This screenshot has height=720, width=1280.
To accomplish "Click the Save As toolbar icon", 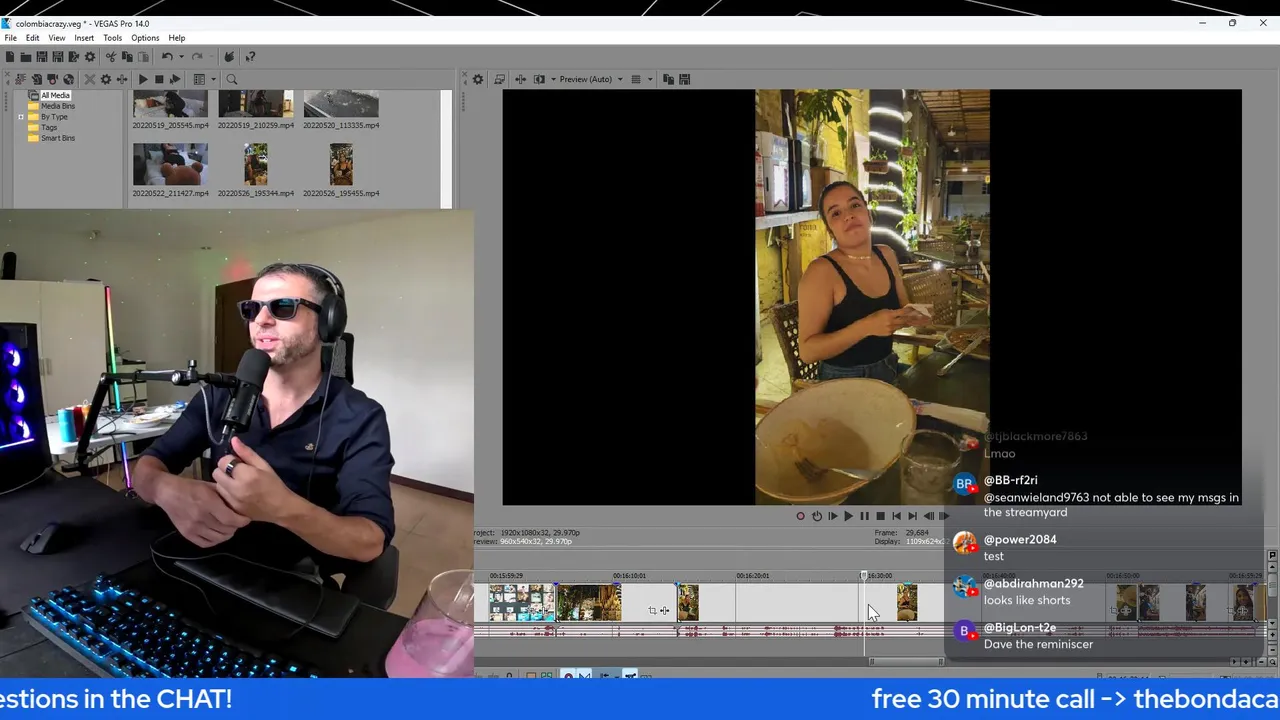I will coord(58,57).
